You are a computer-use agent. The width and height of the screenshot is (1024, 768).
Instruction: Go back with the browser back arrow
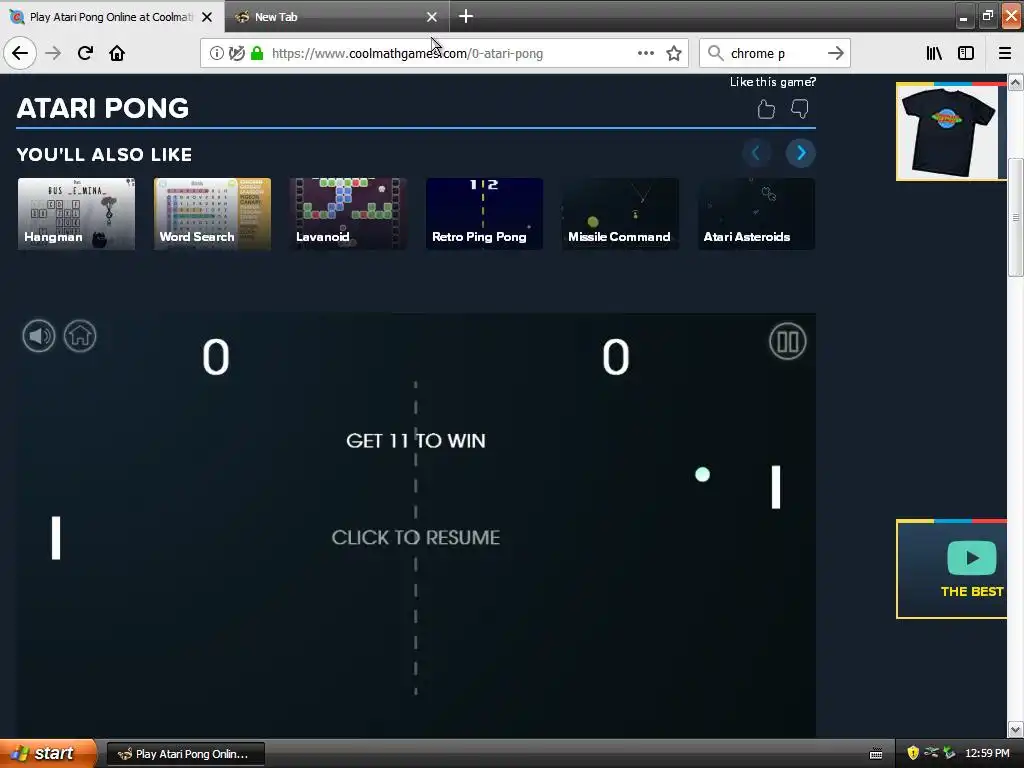20,53
